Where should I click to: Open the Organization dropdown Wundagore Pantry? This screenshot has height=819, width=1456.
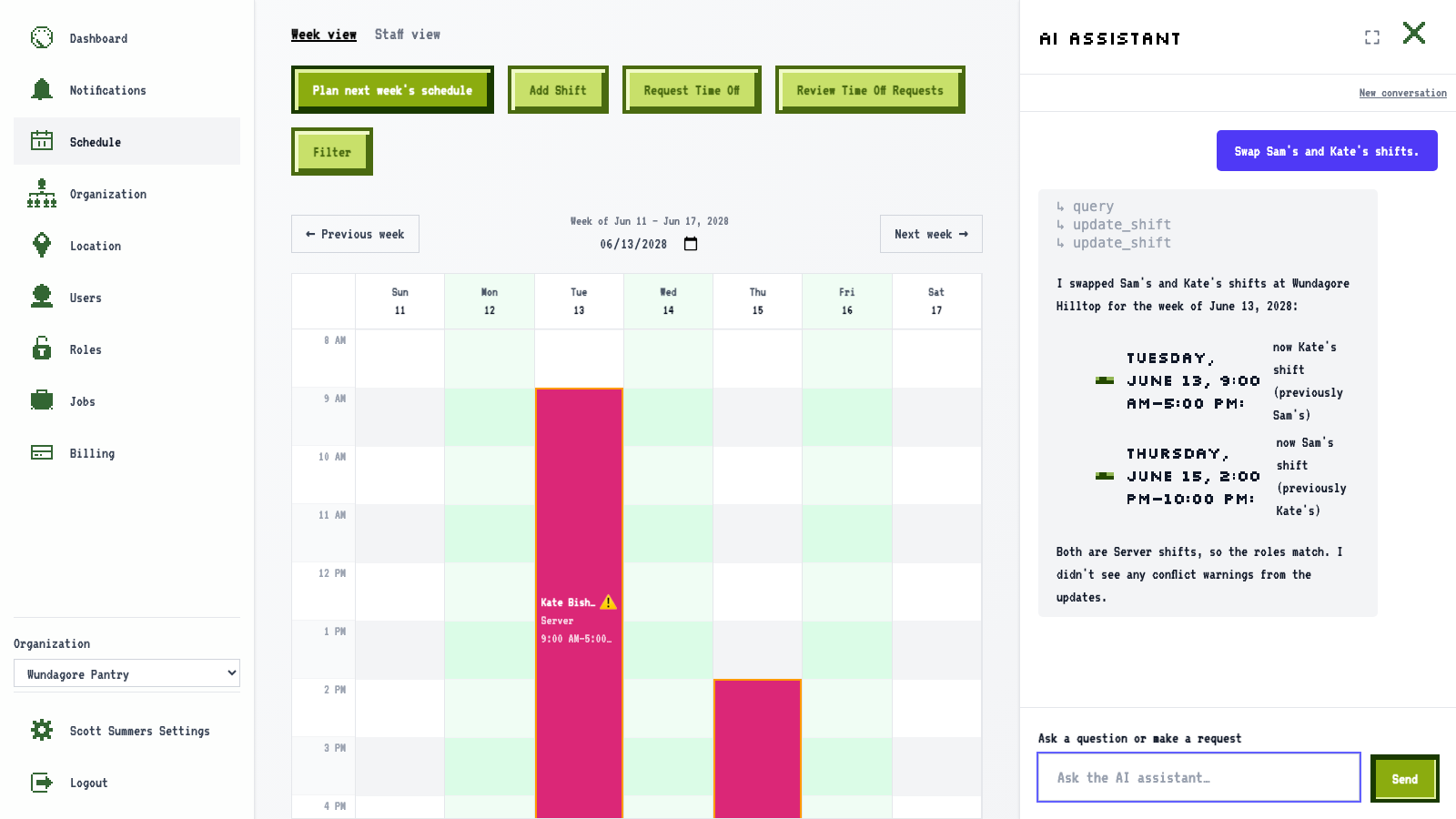[126, 673]
